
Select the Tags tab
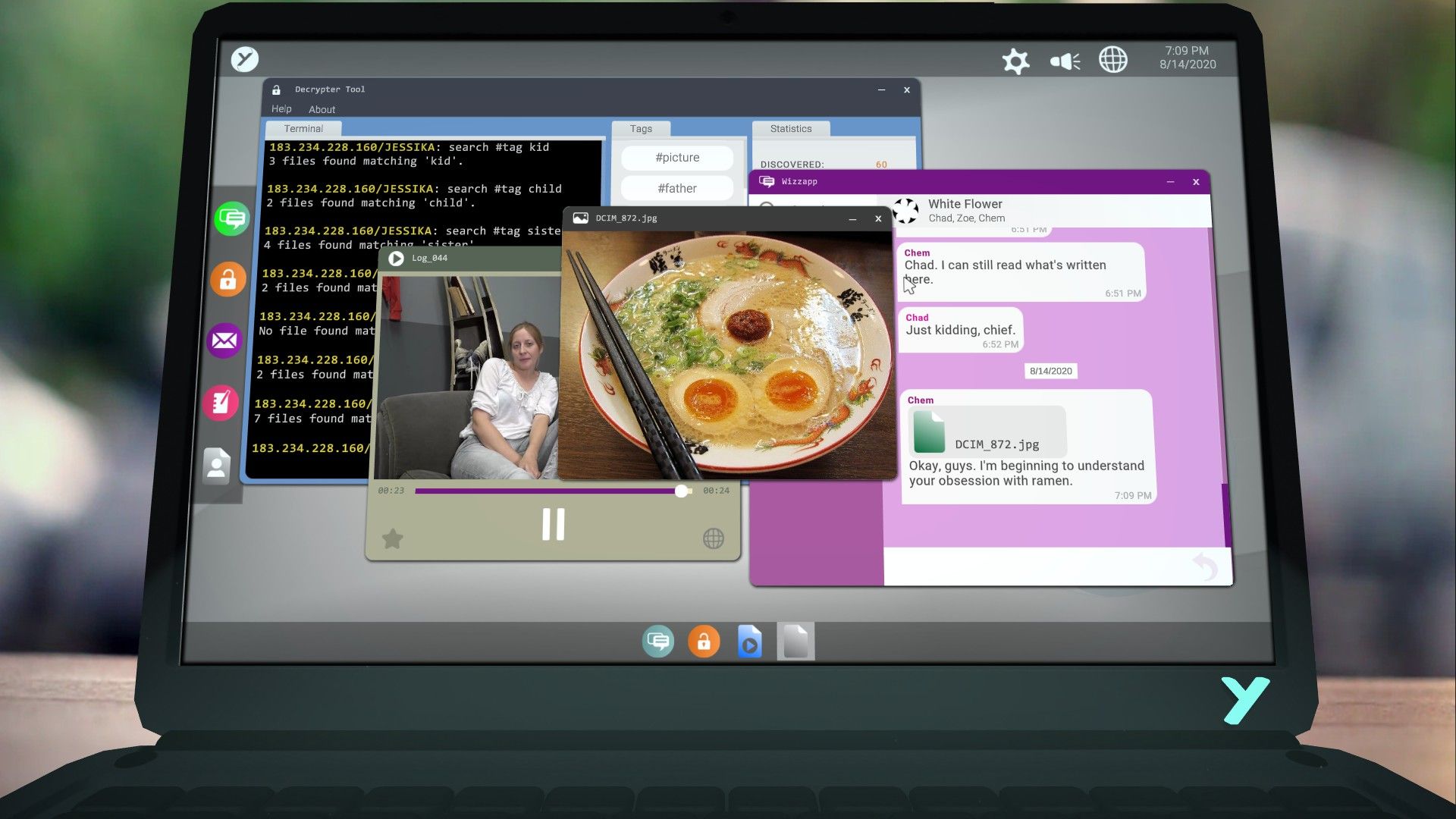tap(641, 129)
